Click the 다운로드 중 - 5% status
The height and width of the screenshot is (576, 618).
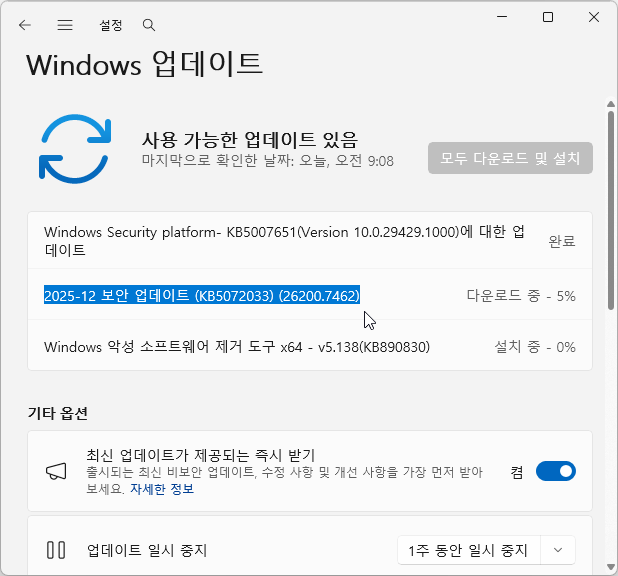[x=521, y=296]
